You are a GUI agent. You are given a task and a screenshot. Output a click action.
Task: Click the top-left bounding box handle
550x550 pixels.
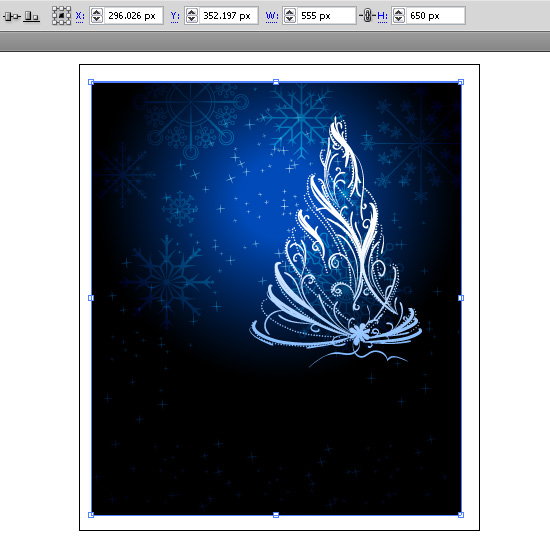pos(91,82)
